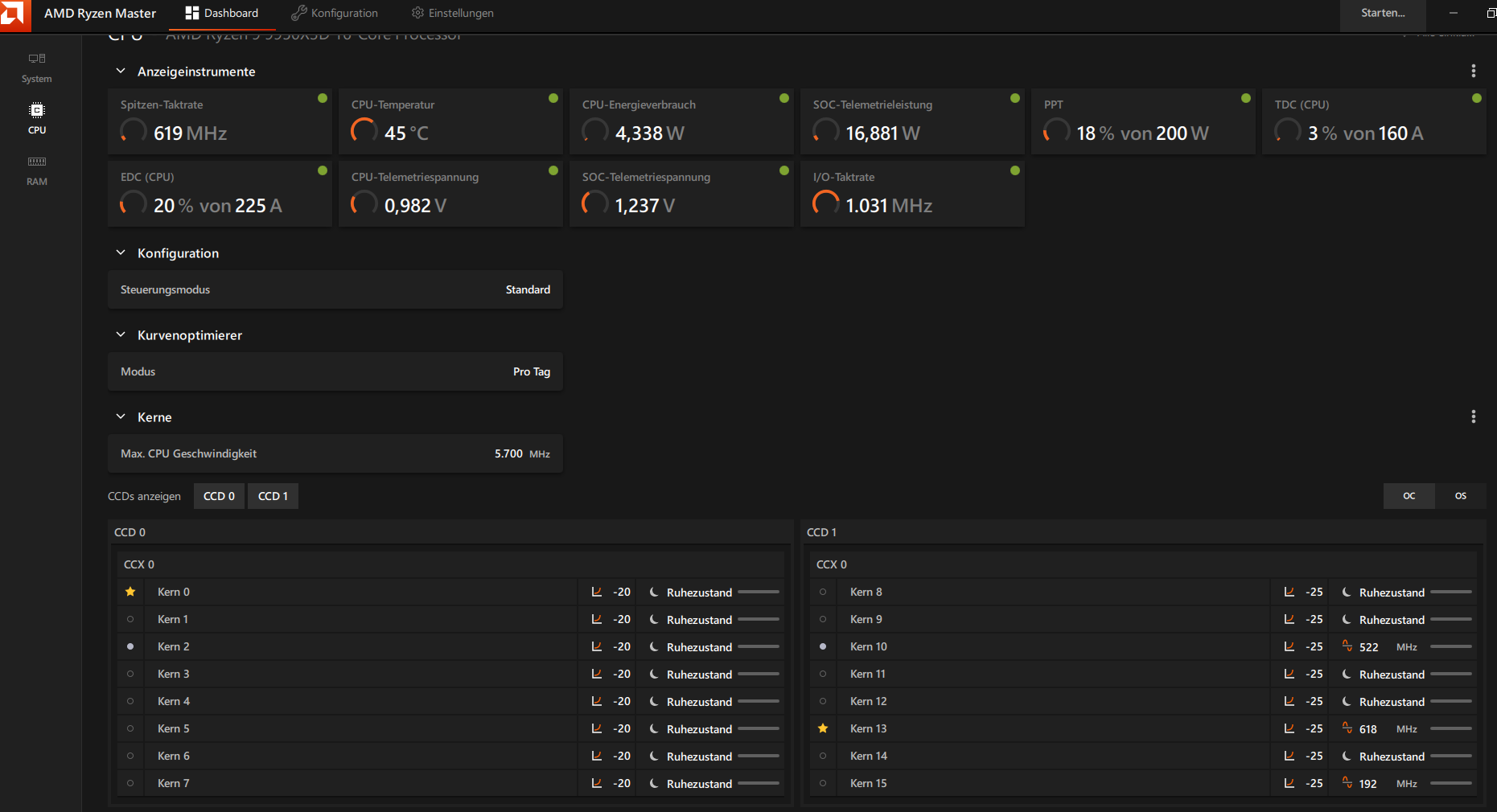The image size is (1497, 812).
Task: Click the circle marker beside Kern 1
Action: [130, 619]
